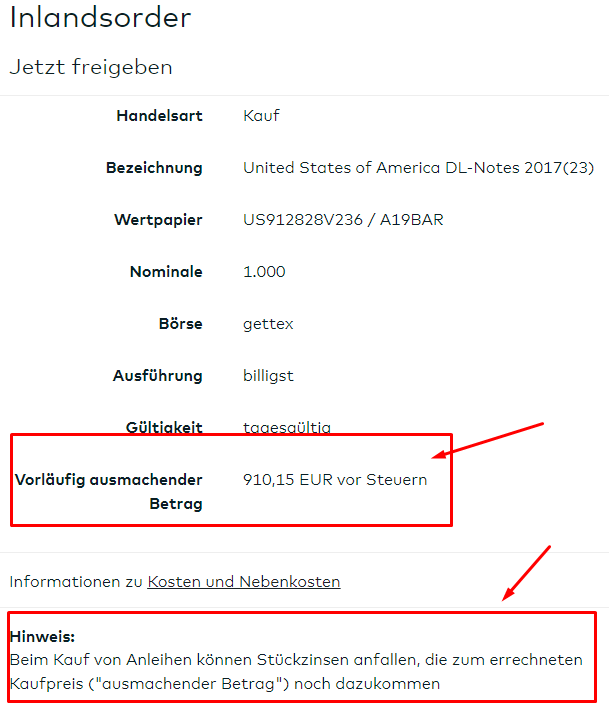Select the Bezeichnung label
The height and width of the screenshot is (710, 609).
click(x=154, y=168)
